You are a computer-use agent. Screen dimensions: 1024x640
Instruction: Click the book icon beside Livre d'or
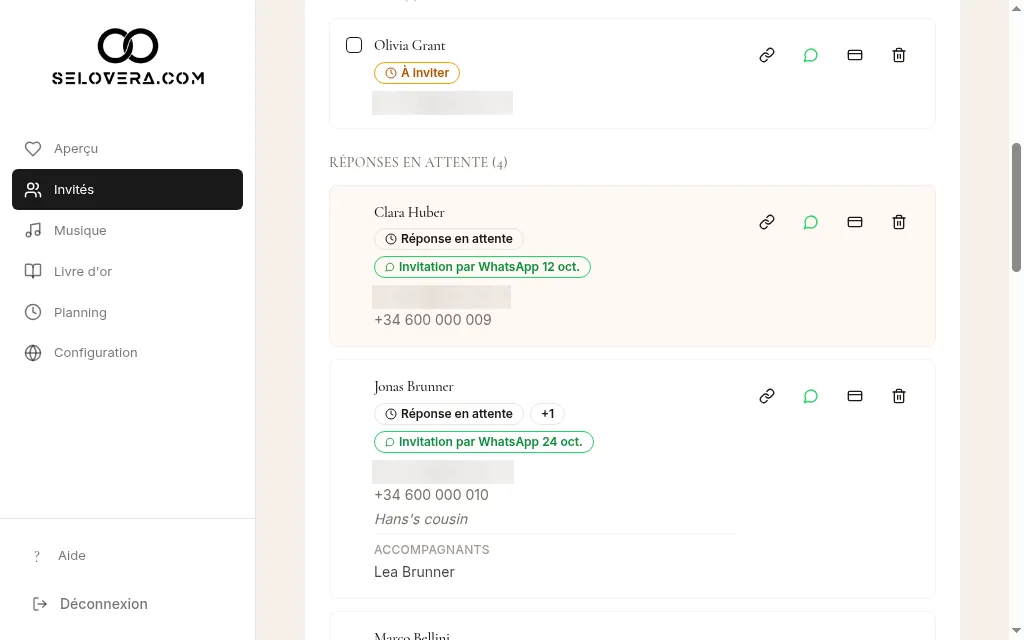(33, 271)
